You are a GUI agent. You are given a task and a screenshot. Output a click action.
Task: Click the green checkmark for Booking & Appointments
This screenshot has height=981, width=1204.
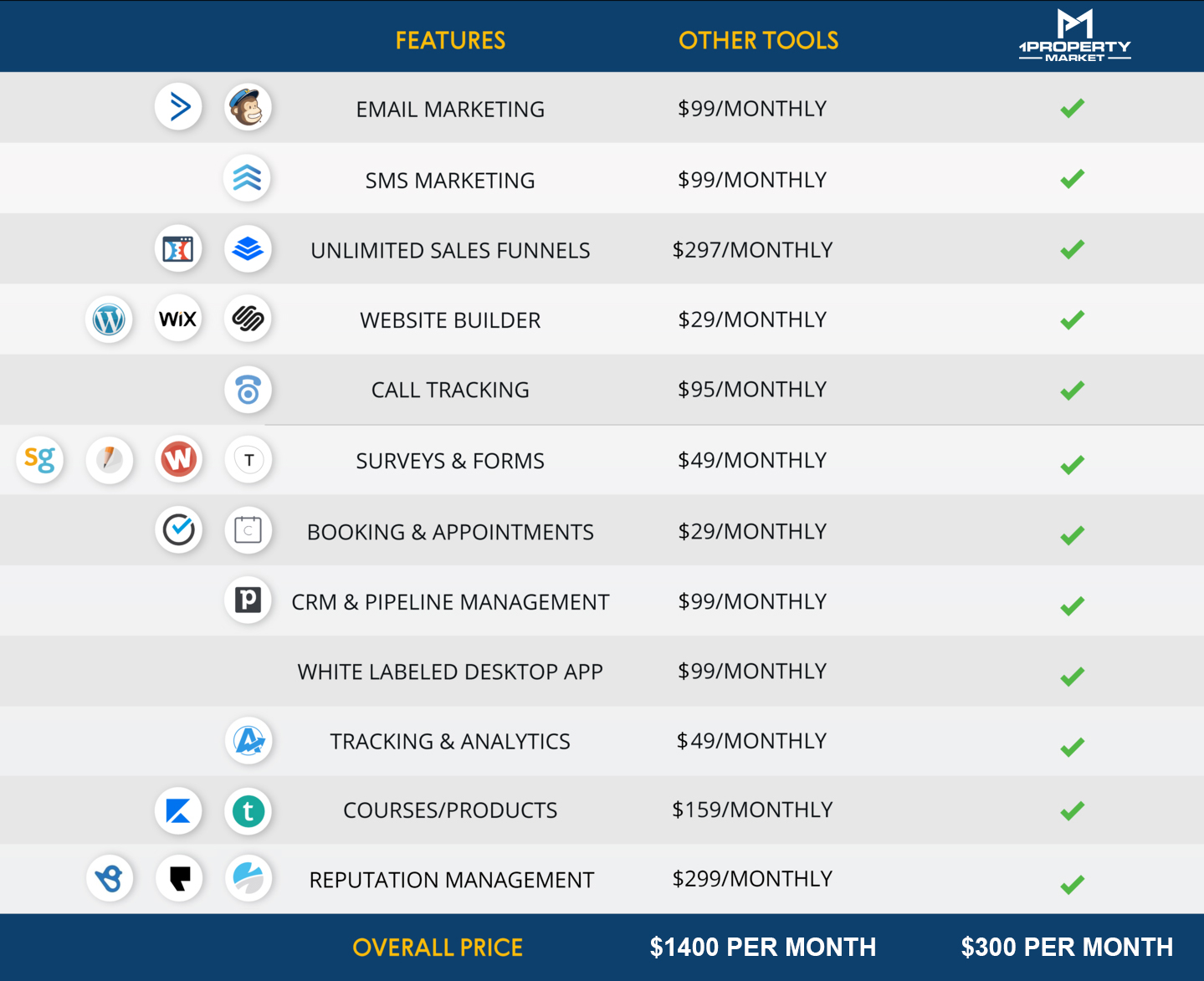tap(1072, 535)
